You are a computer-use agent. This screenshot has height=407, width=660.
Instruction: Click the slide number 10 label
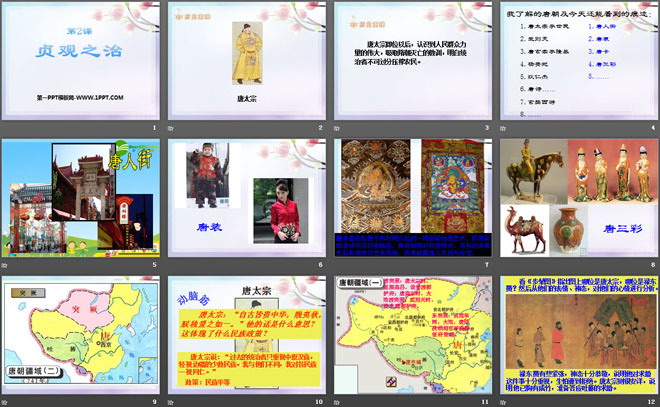click(x=319, y=402)
